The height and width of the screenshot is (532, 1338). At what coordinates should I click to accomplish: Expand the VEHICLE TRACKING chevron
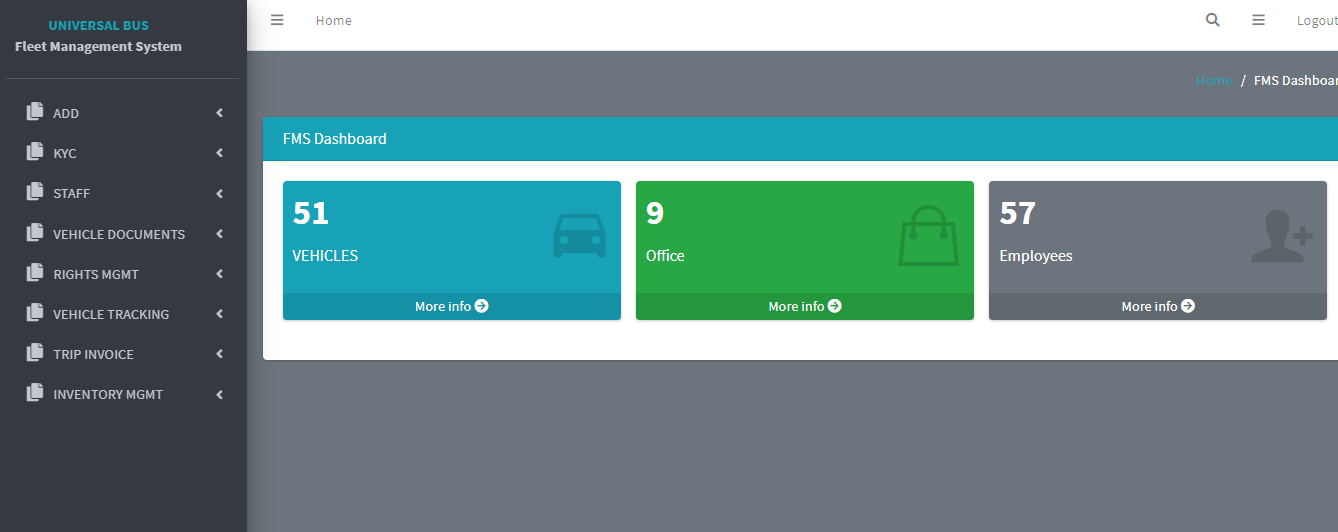coord(219,314)
